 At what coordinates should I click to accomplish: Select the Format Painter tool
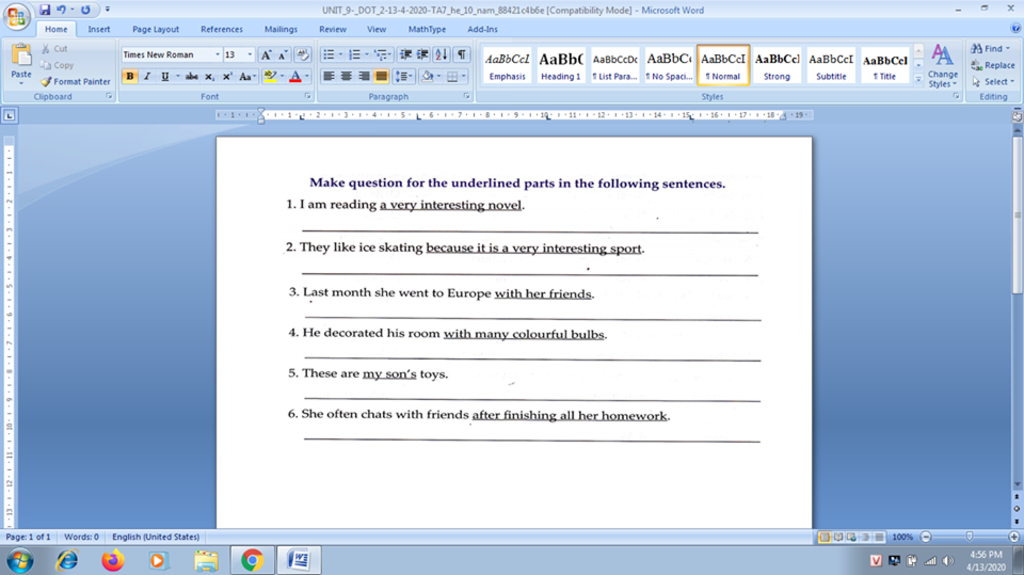tap(75, 82)
